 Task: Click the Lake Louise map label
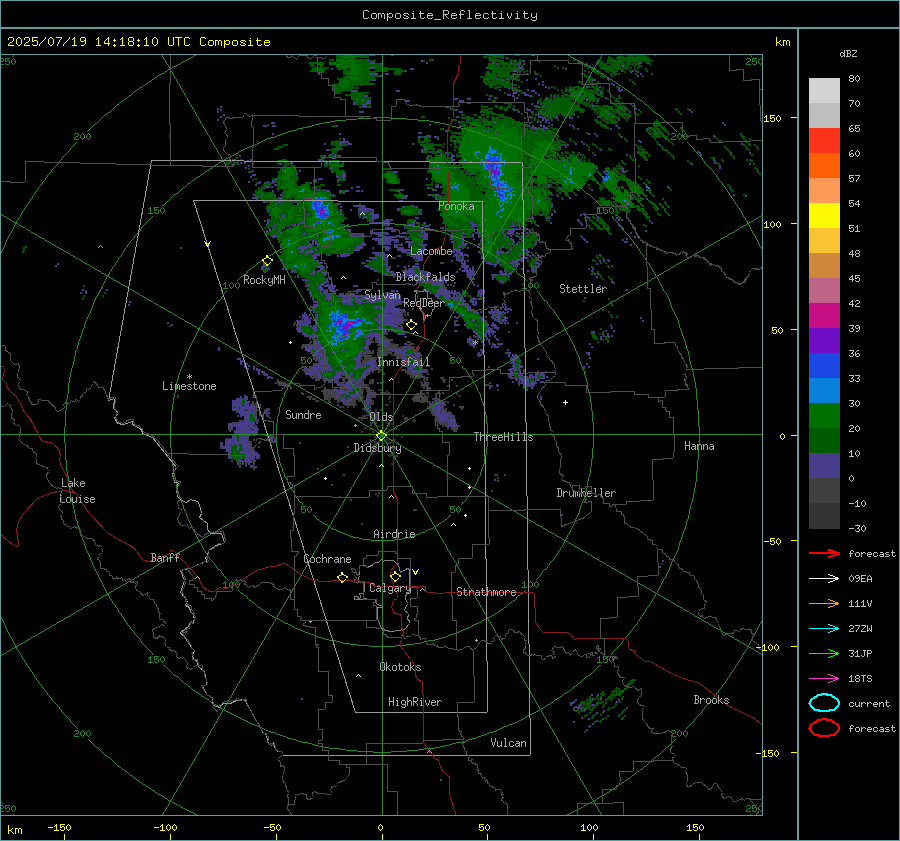77,491
